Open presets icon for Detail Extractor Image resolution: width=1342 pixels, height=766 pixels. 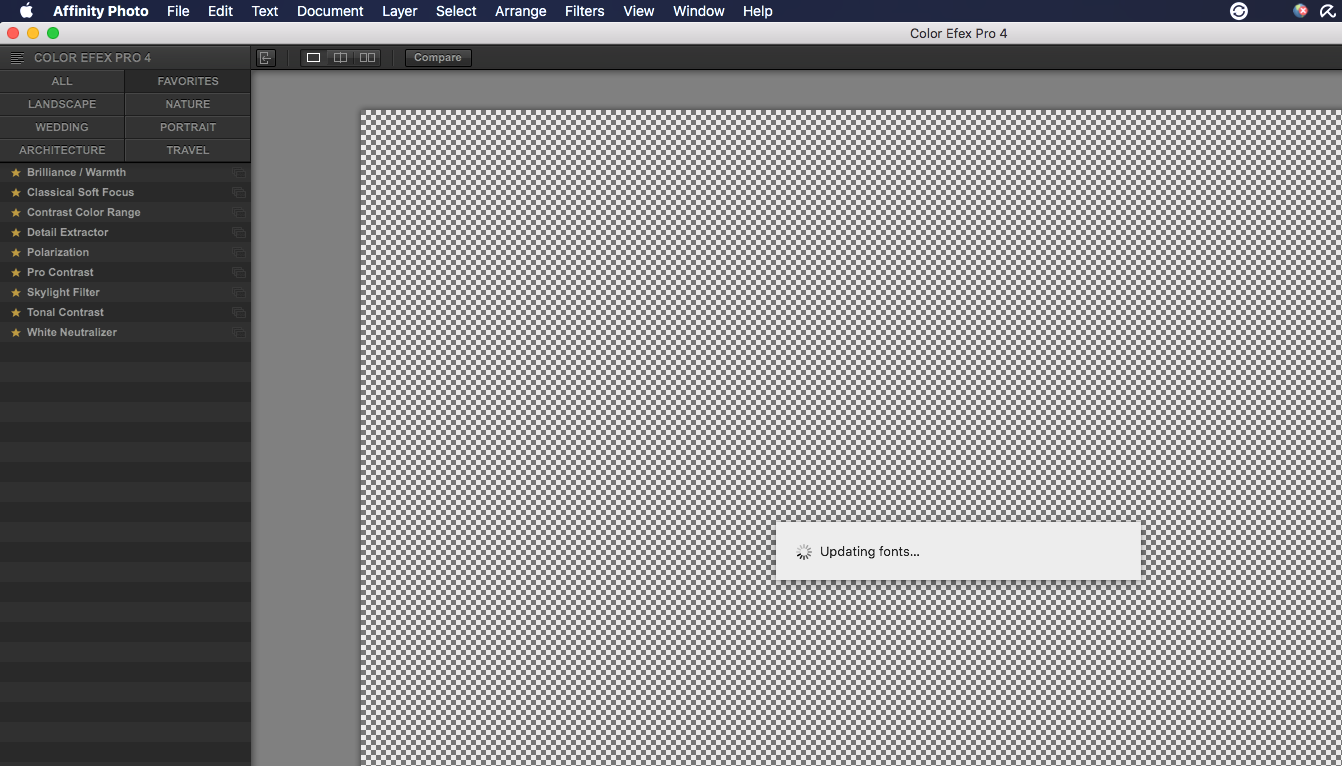pos(239,233)
